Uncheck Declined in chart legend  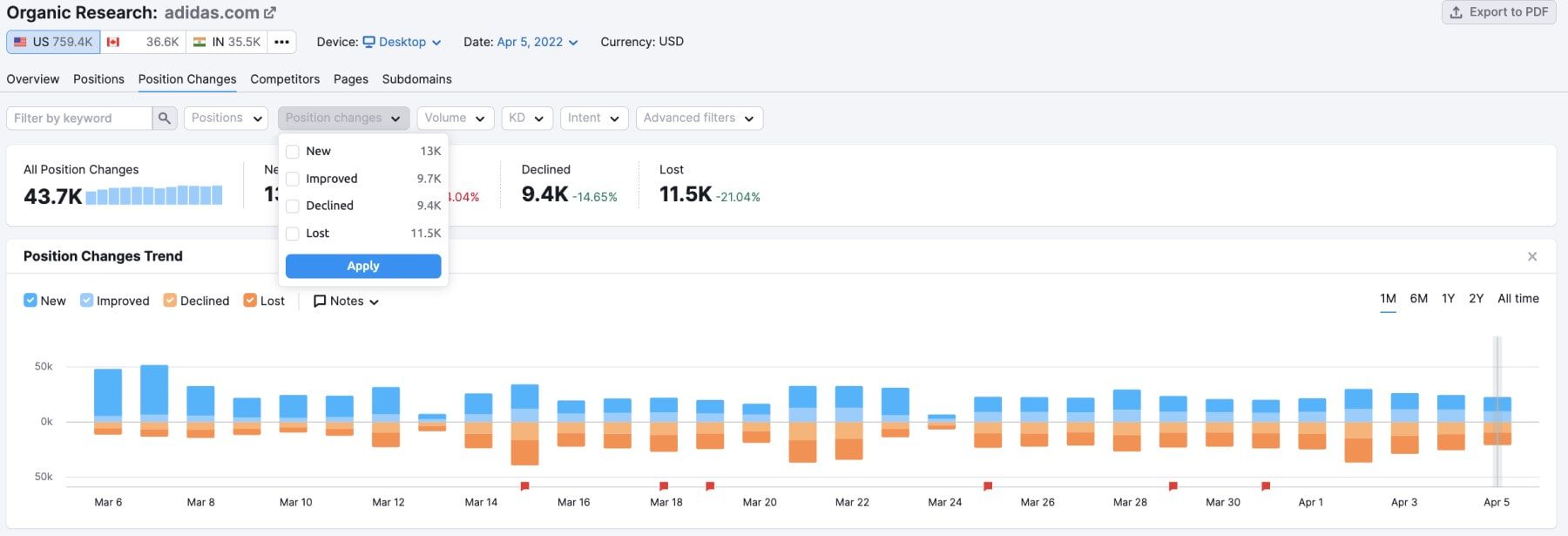pos(170,301)
